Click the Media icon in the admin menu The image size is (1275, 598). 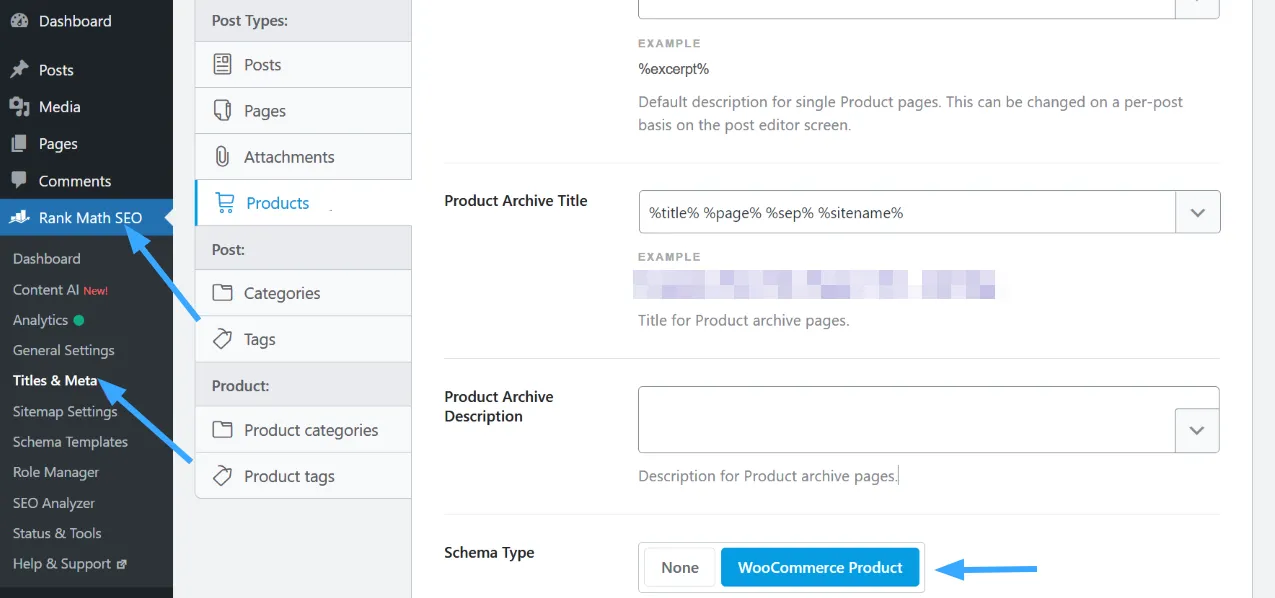(19, 107)
